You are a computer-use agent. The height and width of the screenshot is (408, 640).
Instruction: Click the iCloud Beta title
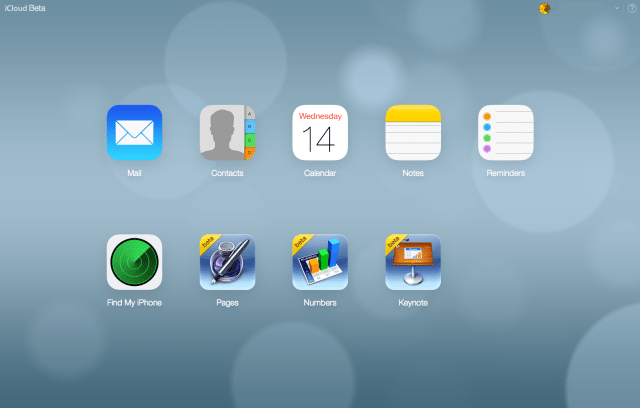pos(25,8)
